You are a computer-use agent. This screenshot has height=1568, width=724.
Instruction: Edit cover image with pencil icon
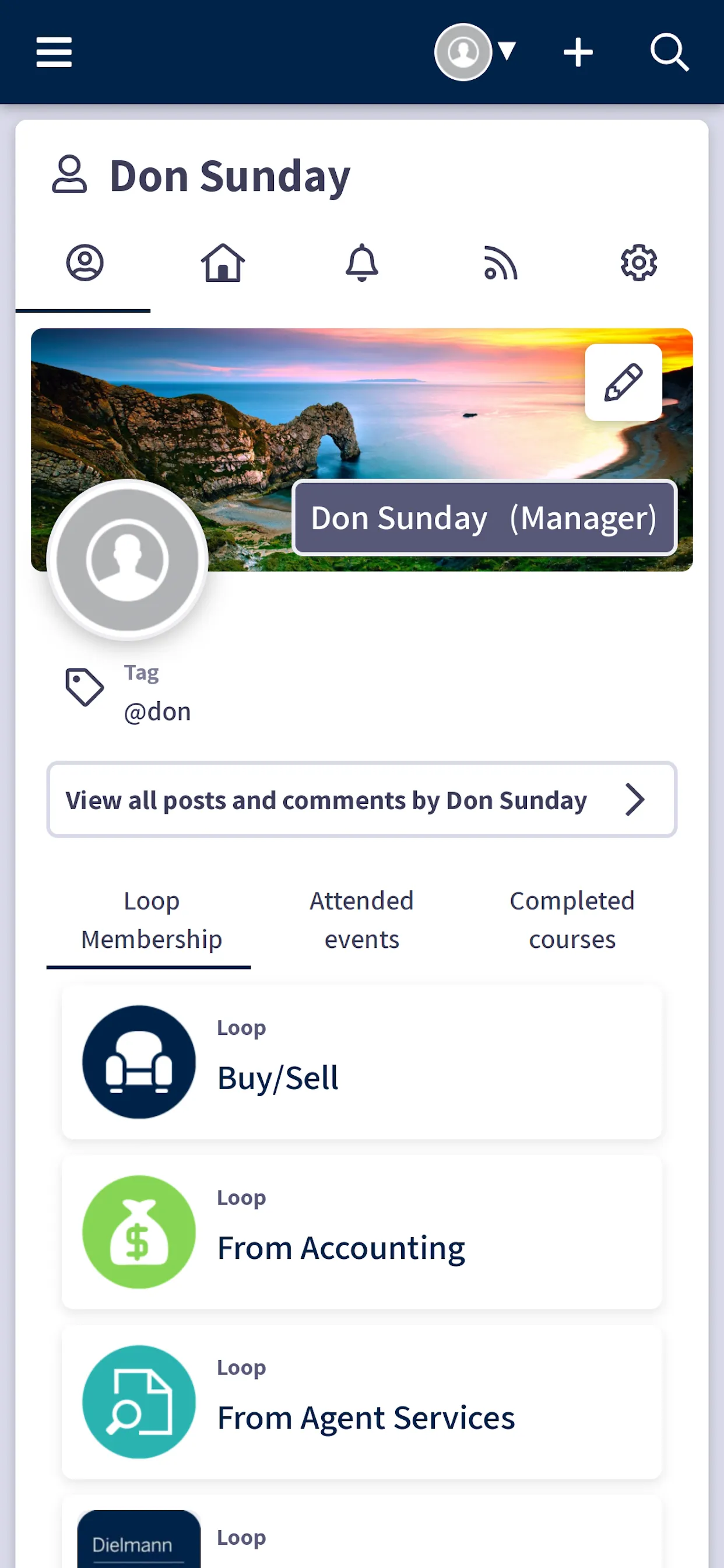click(x=623, y=382)
